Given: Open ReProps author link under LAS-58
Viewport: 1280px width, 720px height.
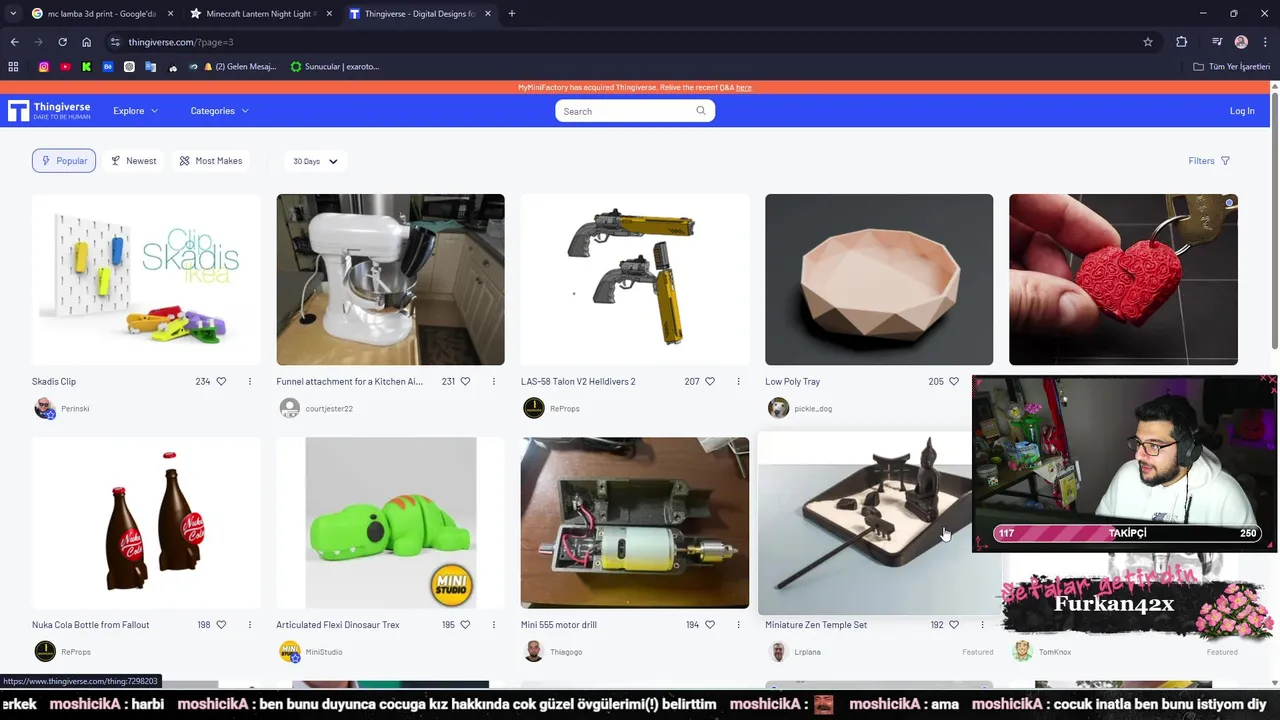Looking at the screenshot, I should point(565,408).
